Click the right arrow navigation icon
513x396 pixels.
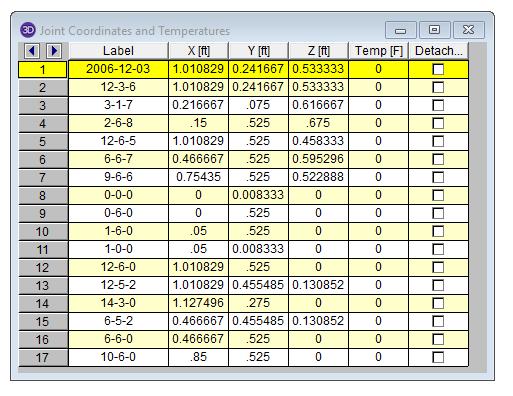[x=54, y=51]
